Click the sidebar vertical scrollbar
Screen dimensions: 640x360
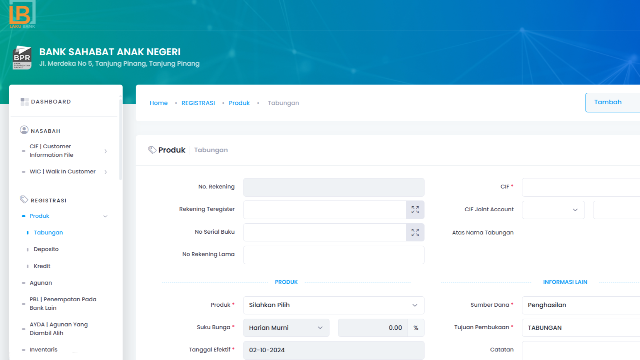click(120, 139)
